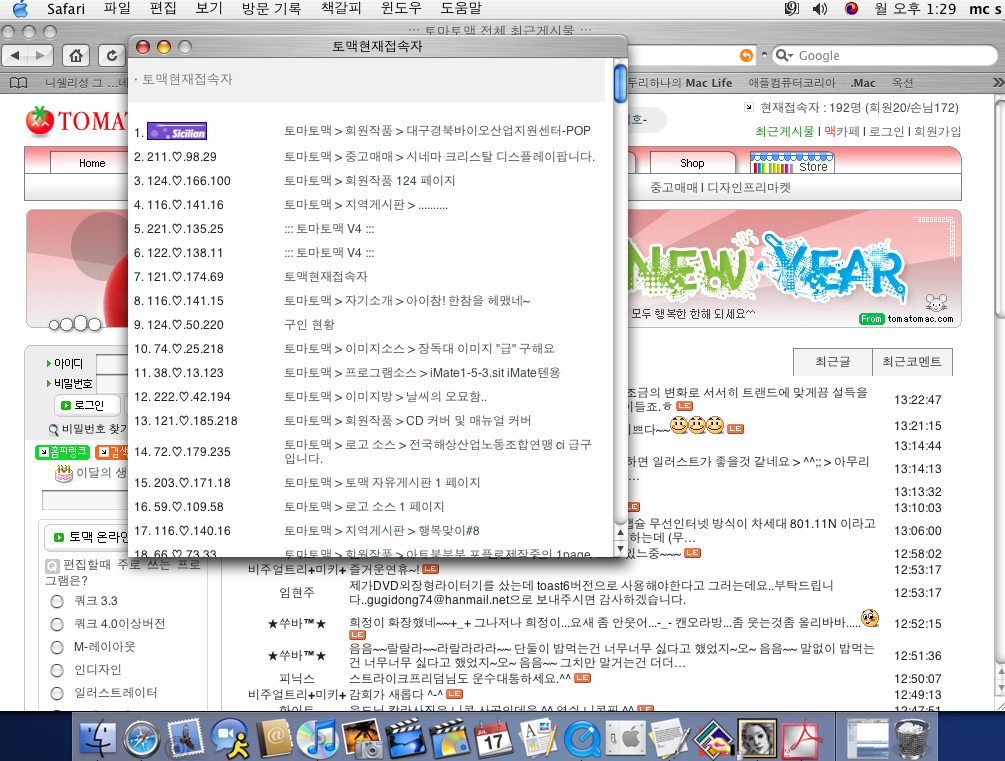Viewport: 1005px width, 761px height.
Task: Launch iChat from the Dock
Action: click(230, 739)
